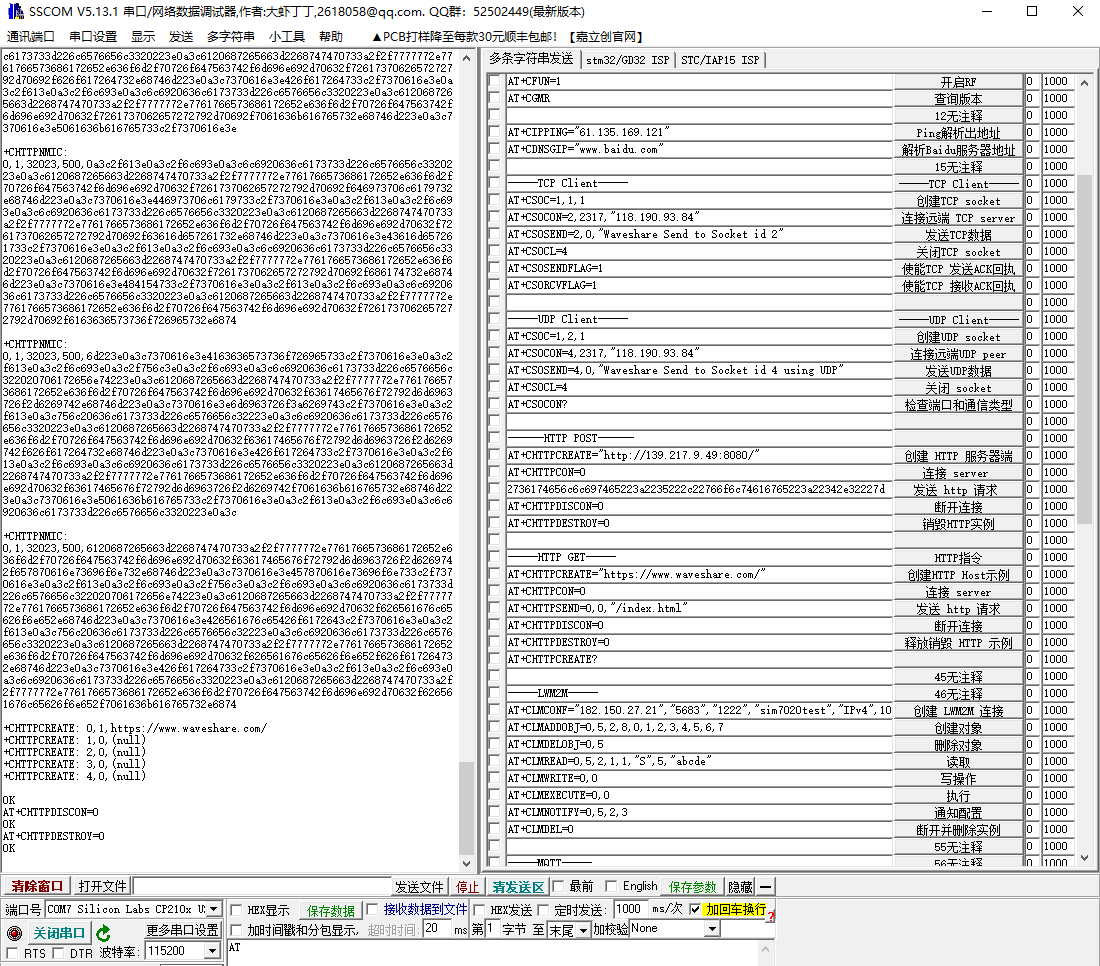Click the command list vertical scrollbar thumb
Screen dimensions: 1100x966
[x=1085, y=349]
